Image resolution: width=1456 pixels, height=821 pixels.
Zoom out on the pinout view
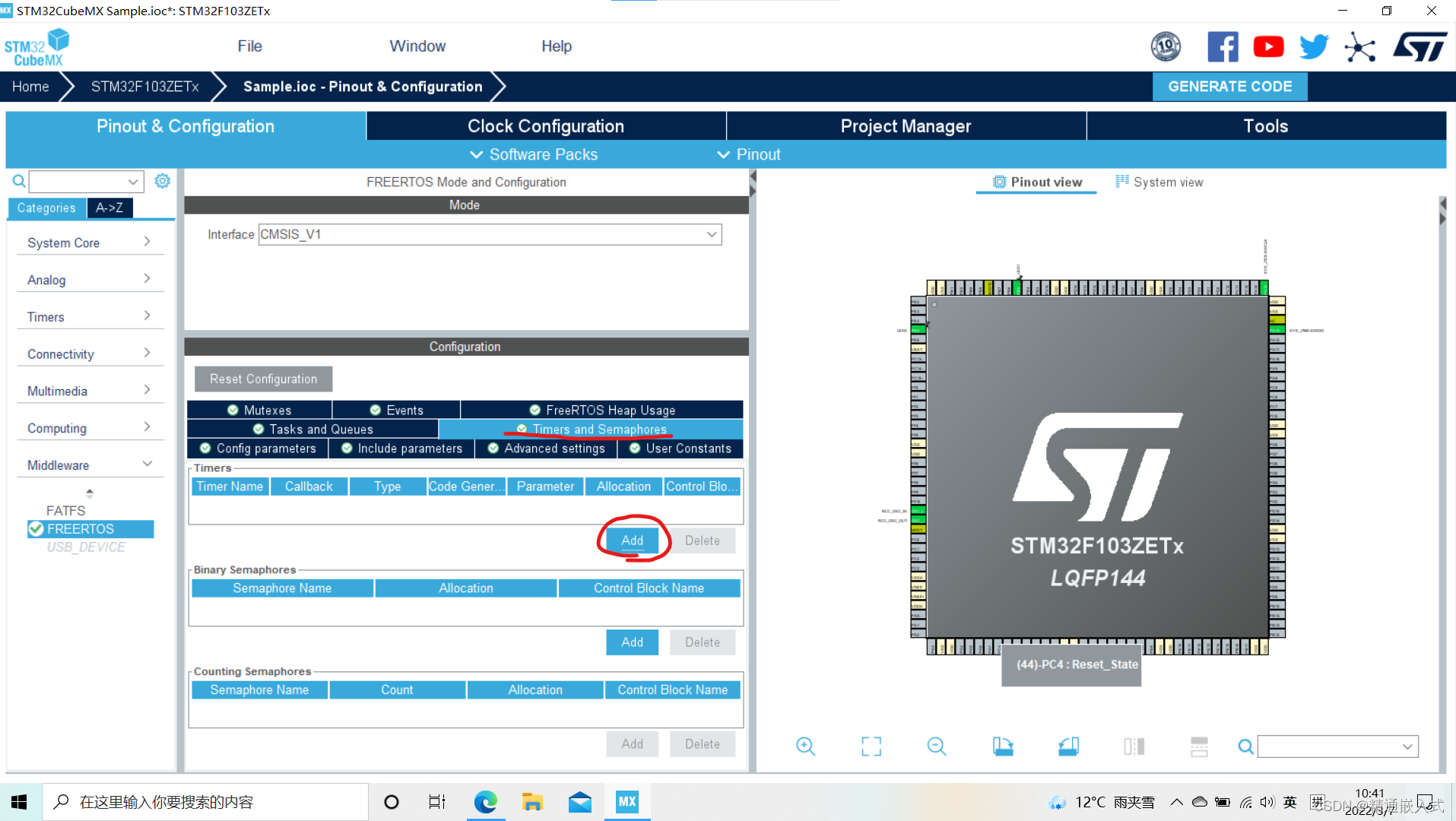tap(937, 747)
